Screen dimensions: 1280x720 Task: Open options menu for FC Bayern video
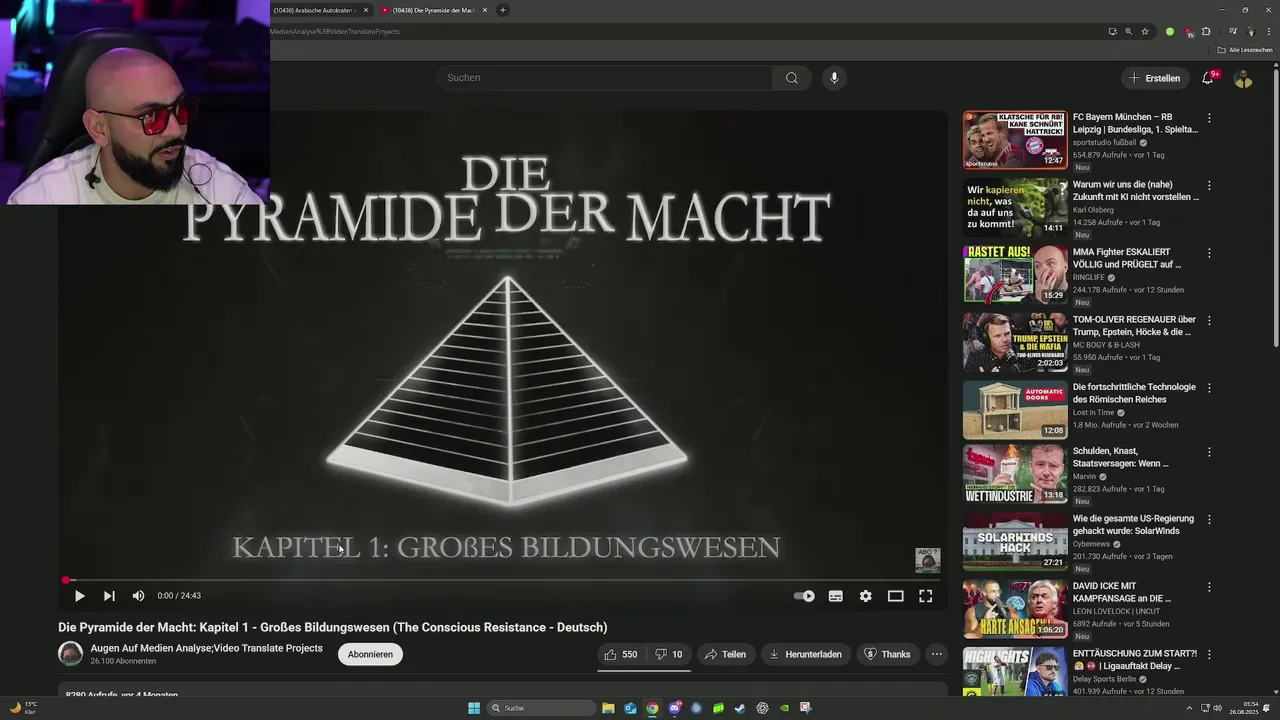[1209, 118]
